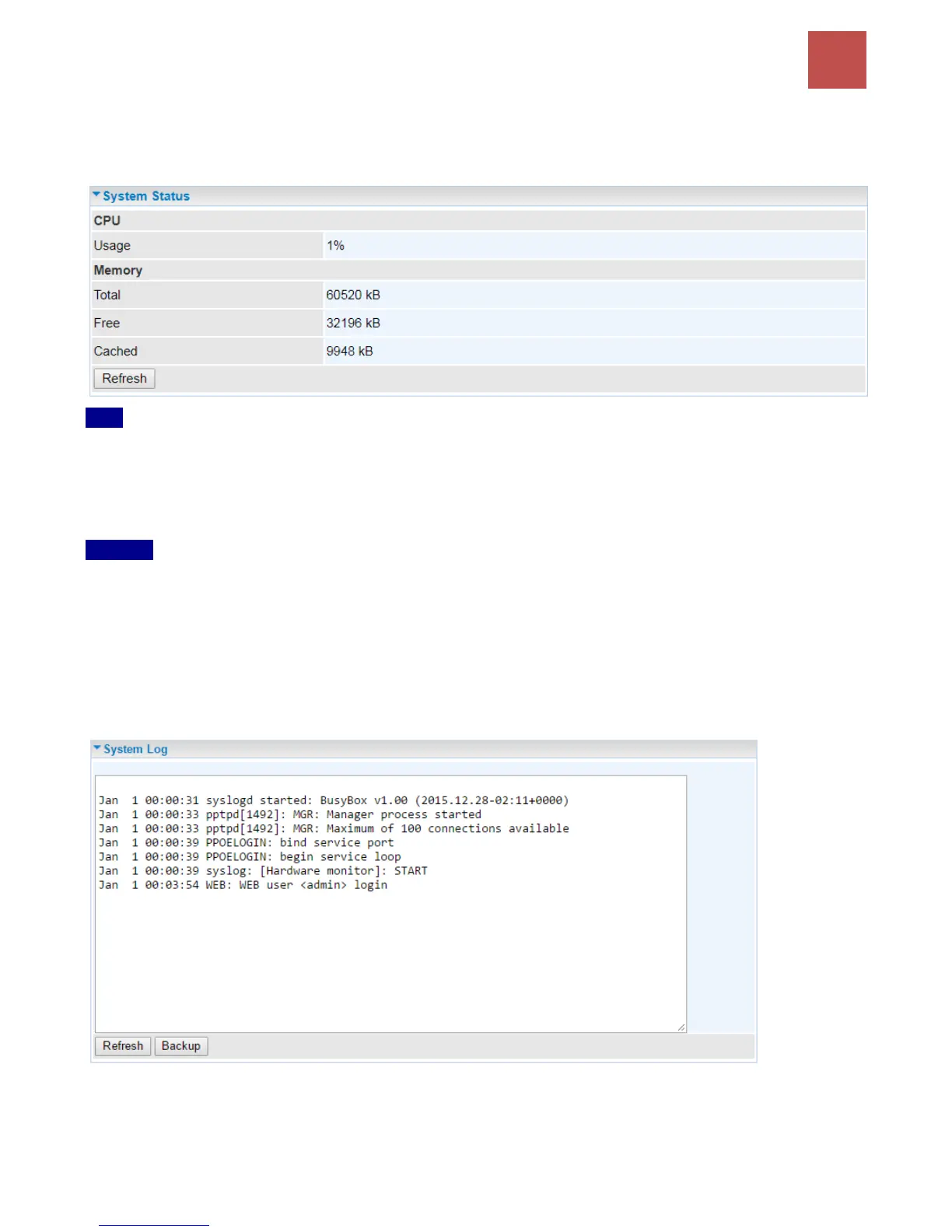The width and height of the screenshot is (952, 1232).
Task: Click the Memory section header
Action: (x=478, y=271)
